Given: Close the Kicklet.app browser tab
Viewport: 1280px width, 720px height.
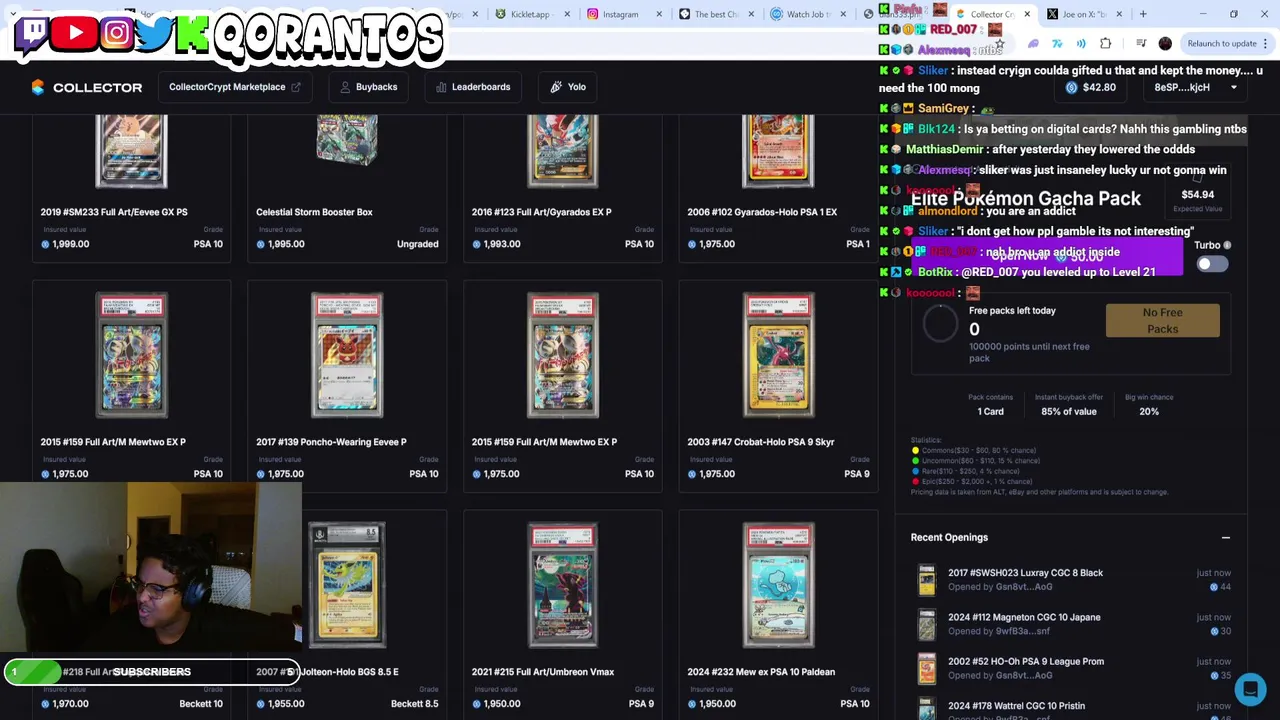Looking at the screenshot, I should (x=567, y=14).
